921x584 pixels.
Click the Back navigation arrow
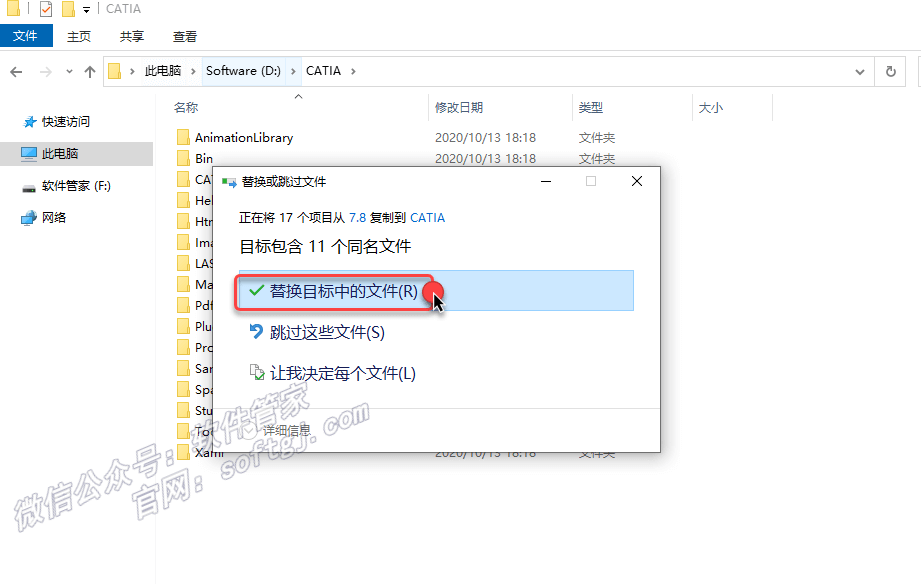pyautogui.click(x=16, y=72)
